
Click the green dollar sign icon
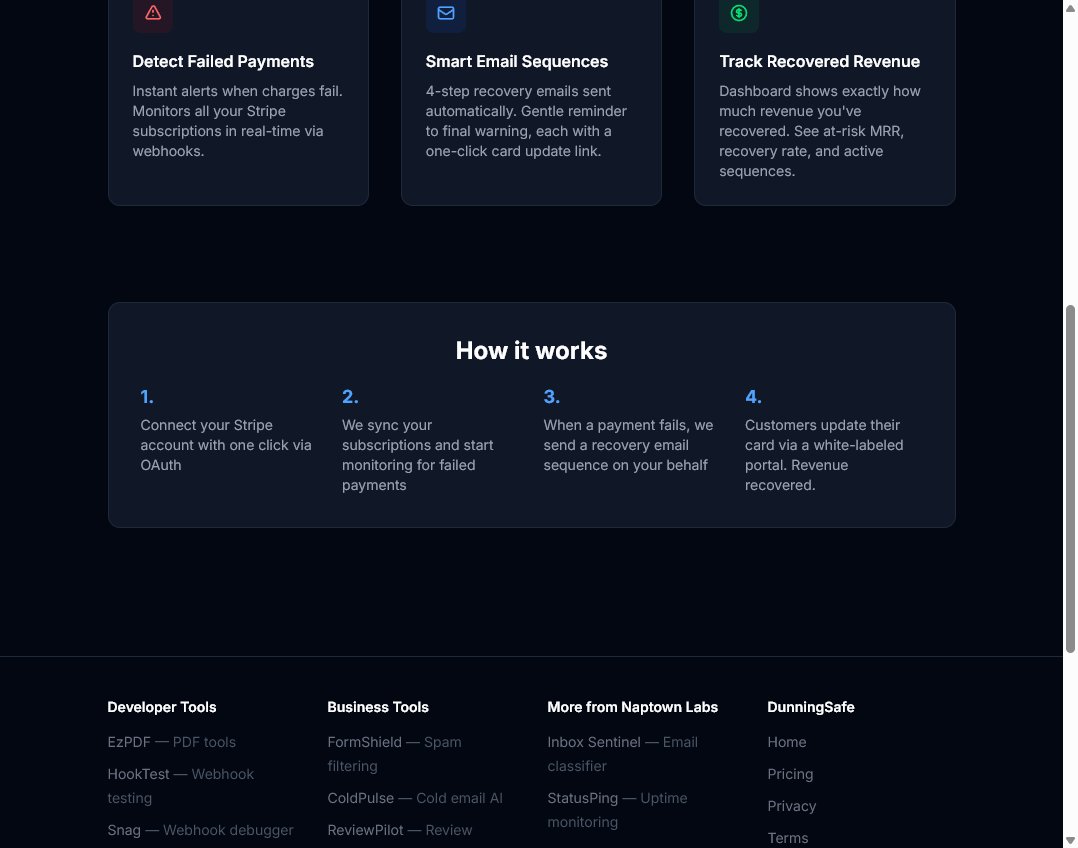pyautogui.click(x=739, y=13)
